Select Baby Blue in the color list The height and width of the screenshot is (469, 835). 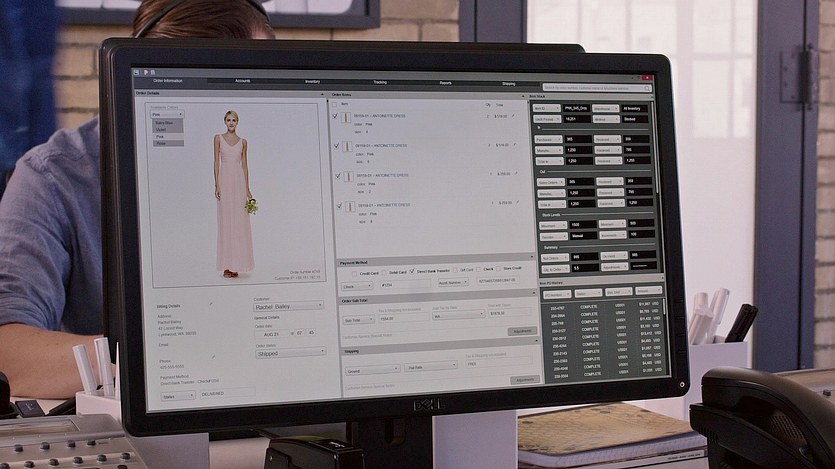coord(168,123)
